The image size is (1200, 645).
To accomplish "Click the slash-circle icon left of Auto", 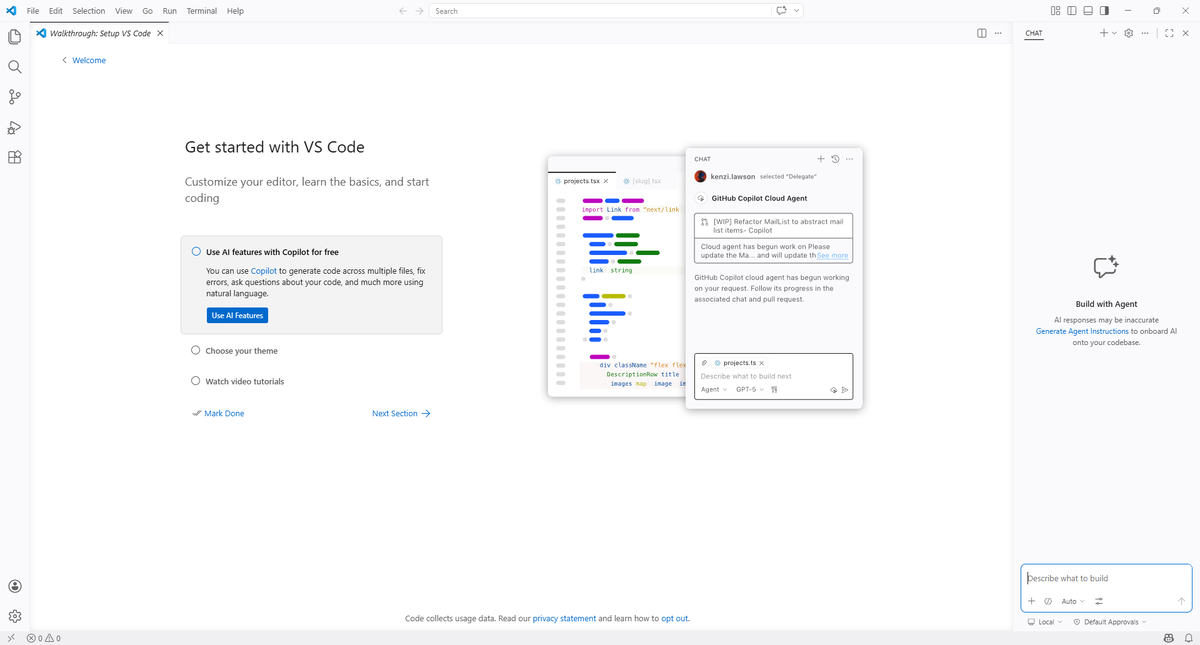I will pos(1048,601).
